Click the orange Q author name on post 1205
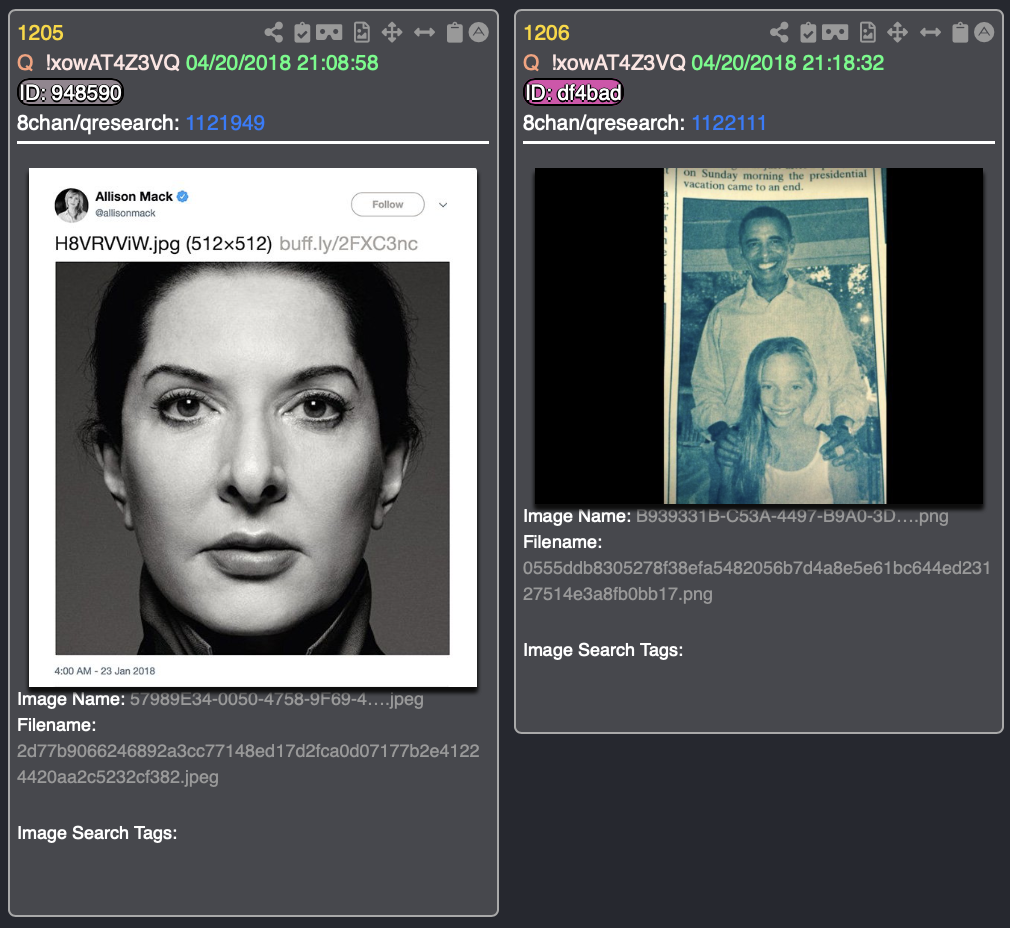The width and height of the screenshot is (1010, 928). tap(25, 63)
